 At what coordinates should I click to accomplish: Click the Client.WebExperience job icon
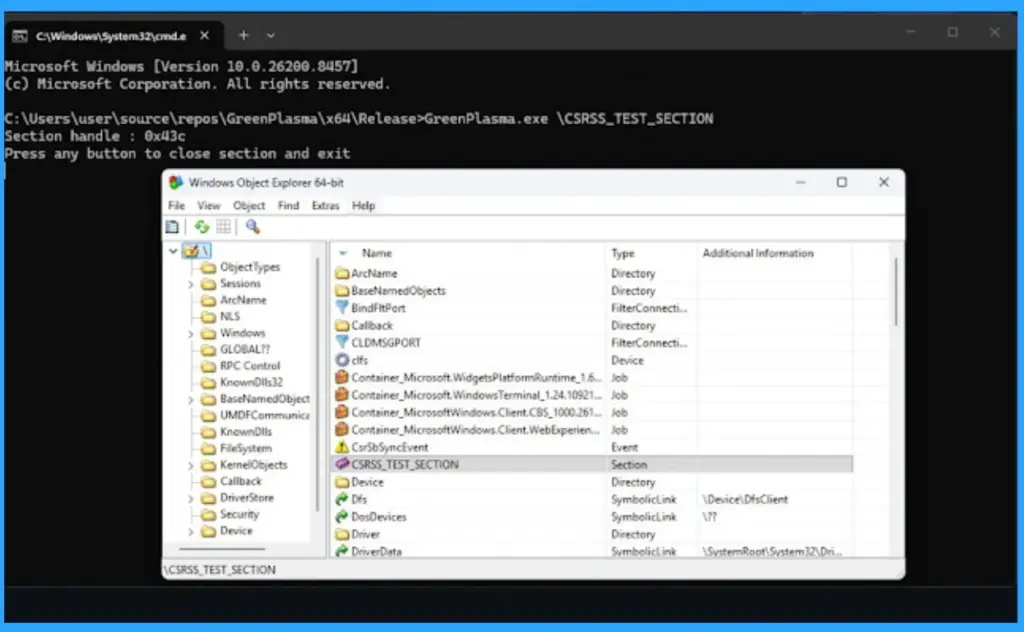342,430
